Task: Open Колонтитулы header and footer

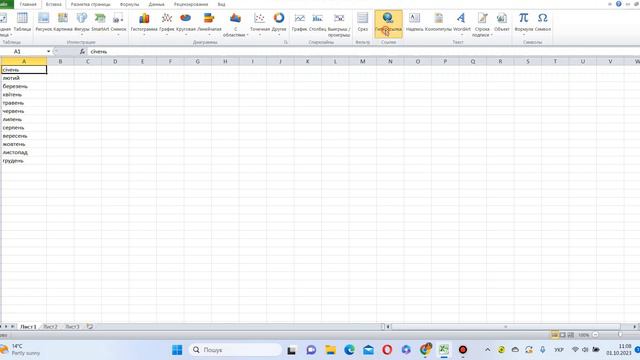Action: (x=438, y=22)
